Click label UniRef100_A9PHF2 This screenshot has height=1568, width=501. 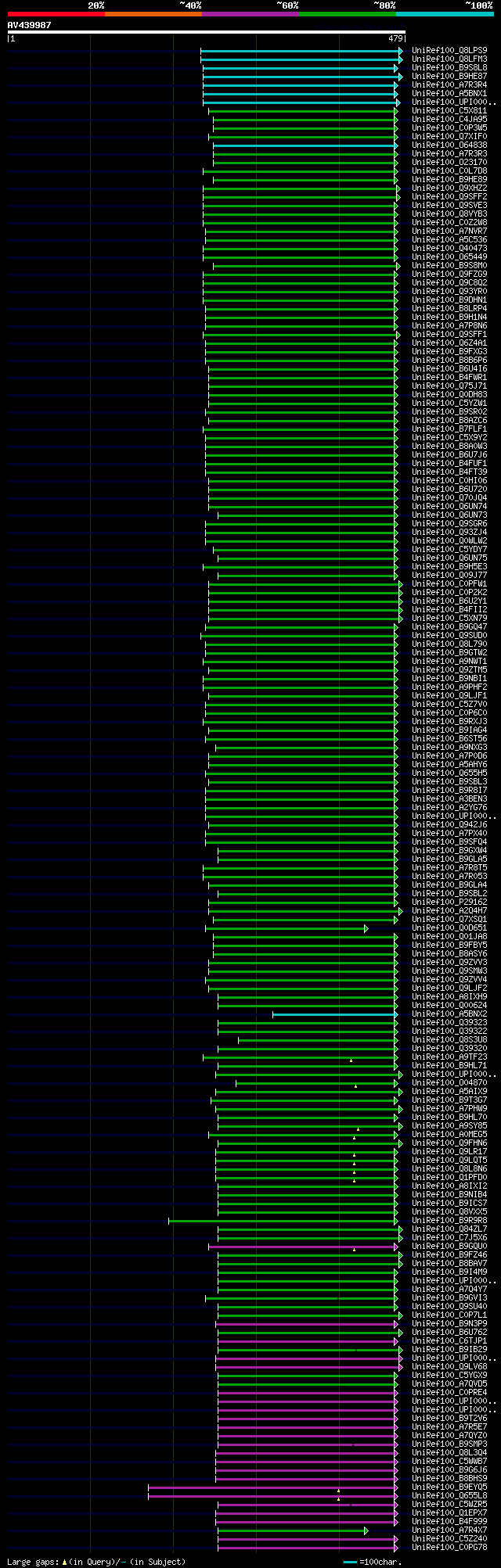click(449, 687)
